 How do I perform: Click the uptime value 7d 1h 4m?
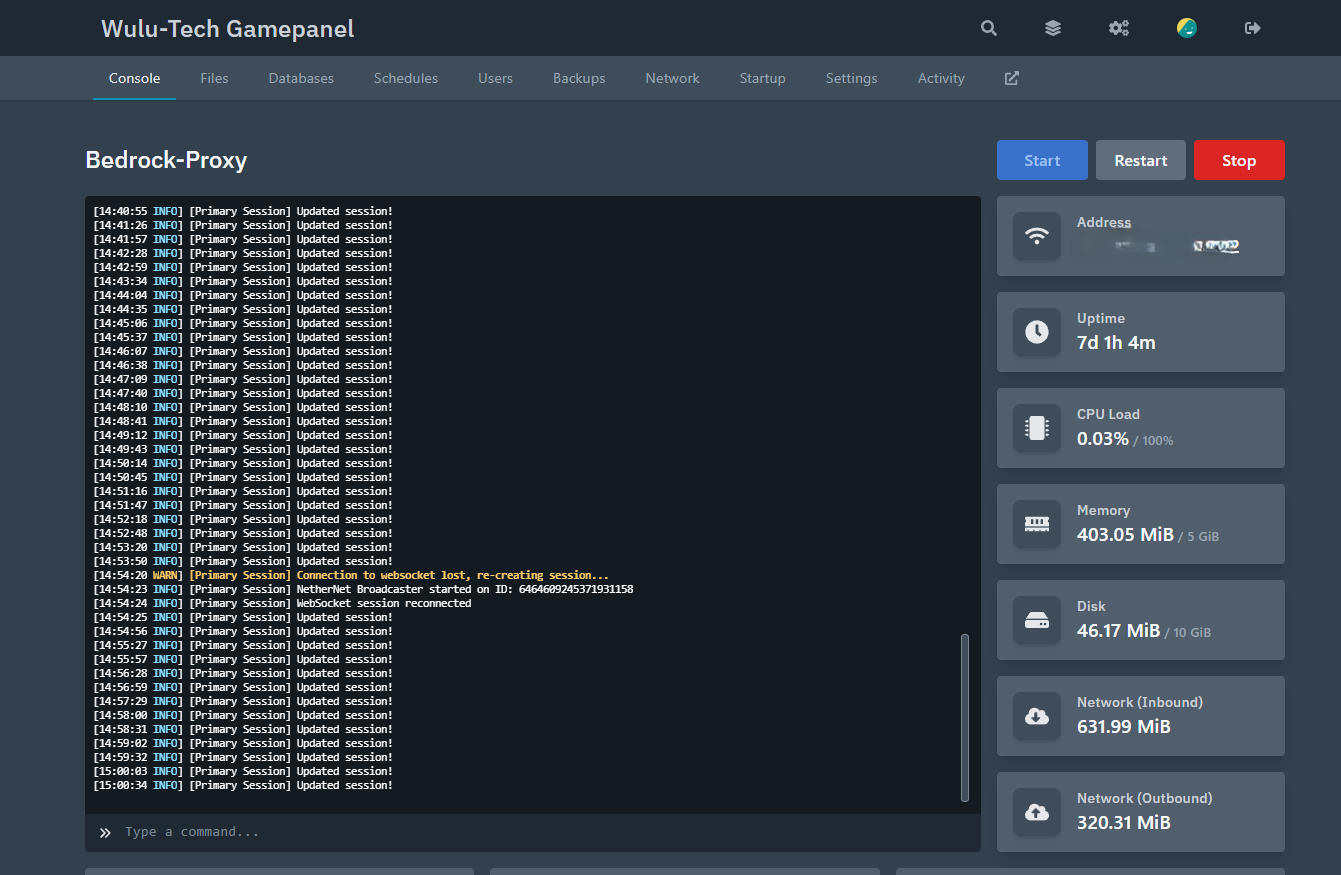(1116, 343)
